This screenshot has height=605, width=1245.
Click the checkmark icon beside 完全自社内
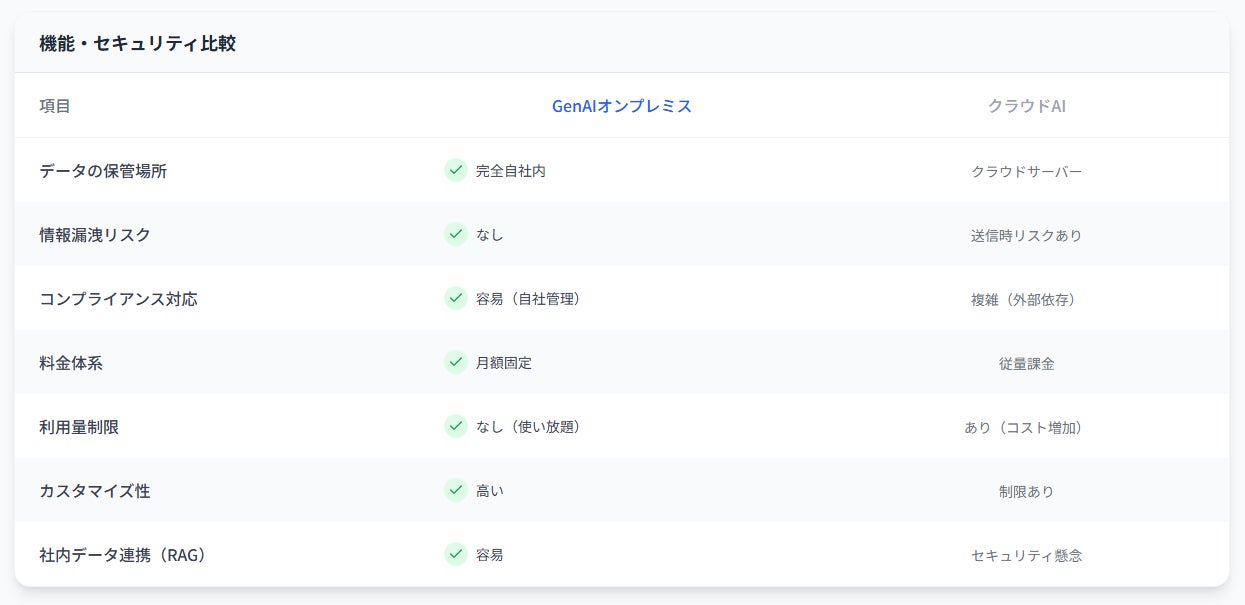(x=456, y=170)
